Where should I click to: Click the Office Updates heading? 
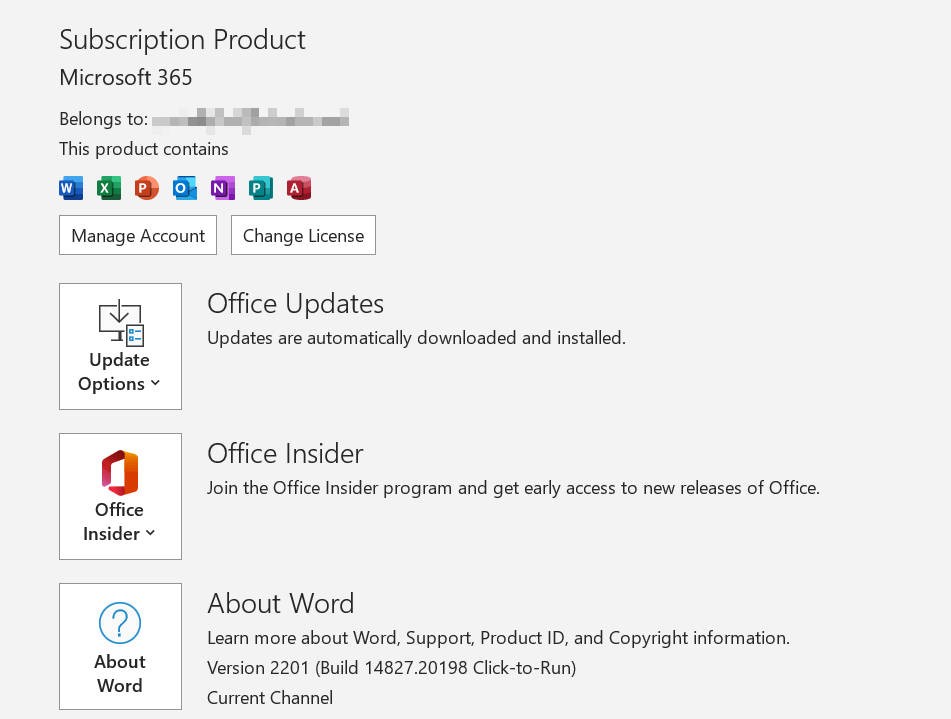pyautogui.click(x=295, y=304)
